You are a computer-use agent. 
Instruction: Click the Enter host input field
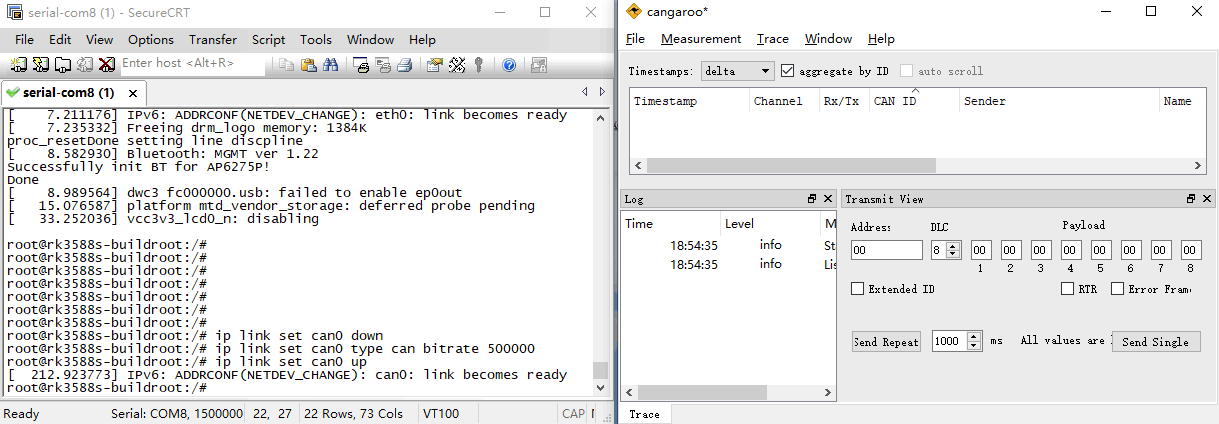pos(193,63)
